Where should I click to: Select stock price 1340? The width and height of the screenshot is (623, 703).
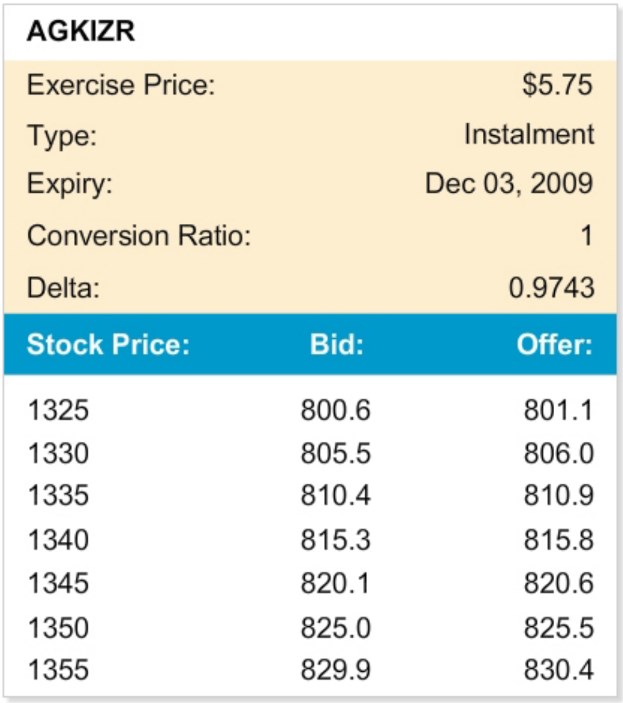tap(58, 540)
